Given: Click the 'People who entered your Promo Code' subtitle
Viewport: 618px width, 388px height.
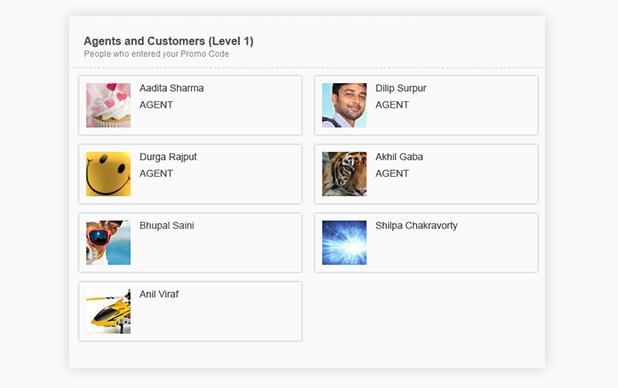Looking at the screenshot, I should pyautogui.click(x=156, y=54).
